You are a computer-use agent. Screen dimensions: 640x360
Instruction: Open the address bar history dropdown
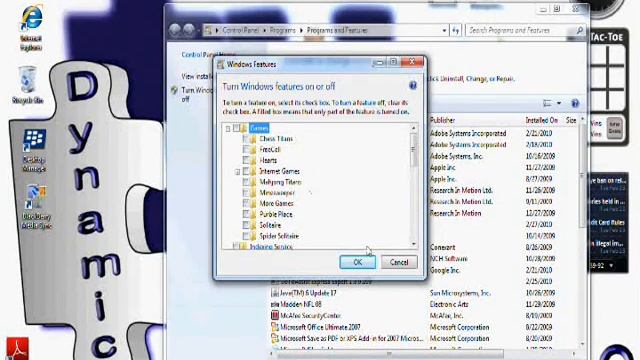[x=444, y=30]
